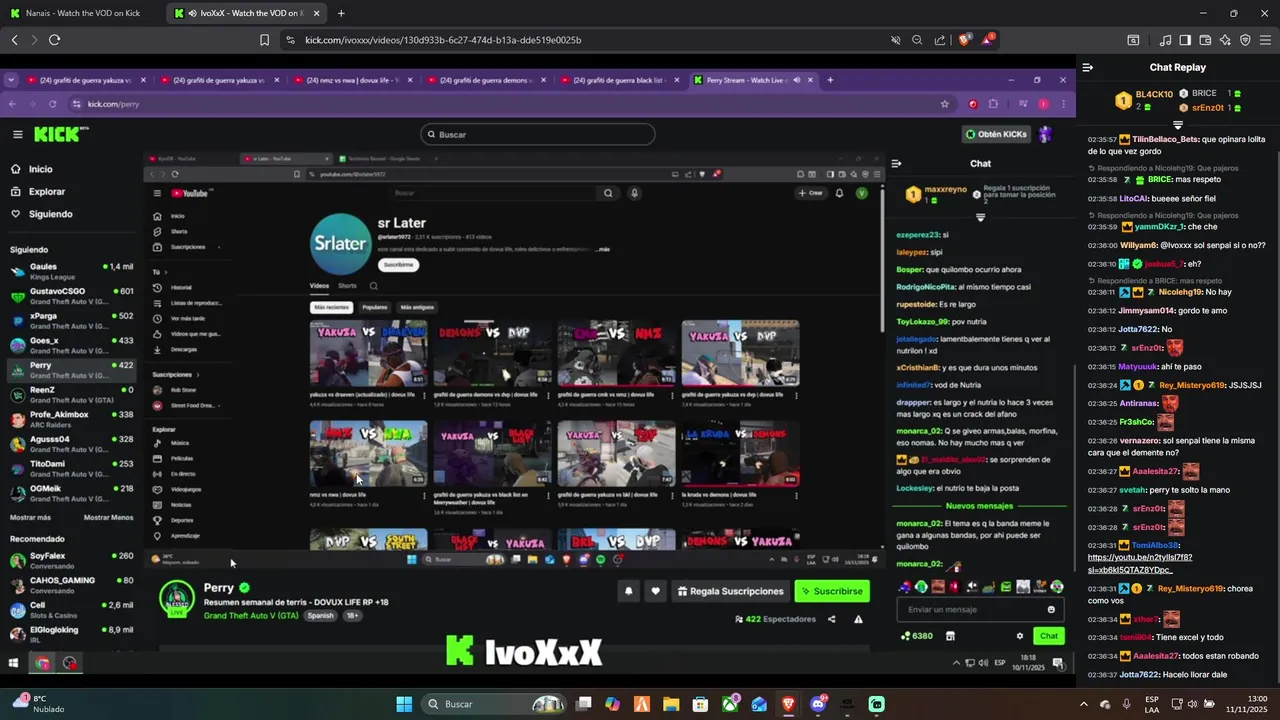Open Brave's tab search toolbar icon
Viewport: 1280px width, 720px height.
(x=1133, y=40)
